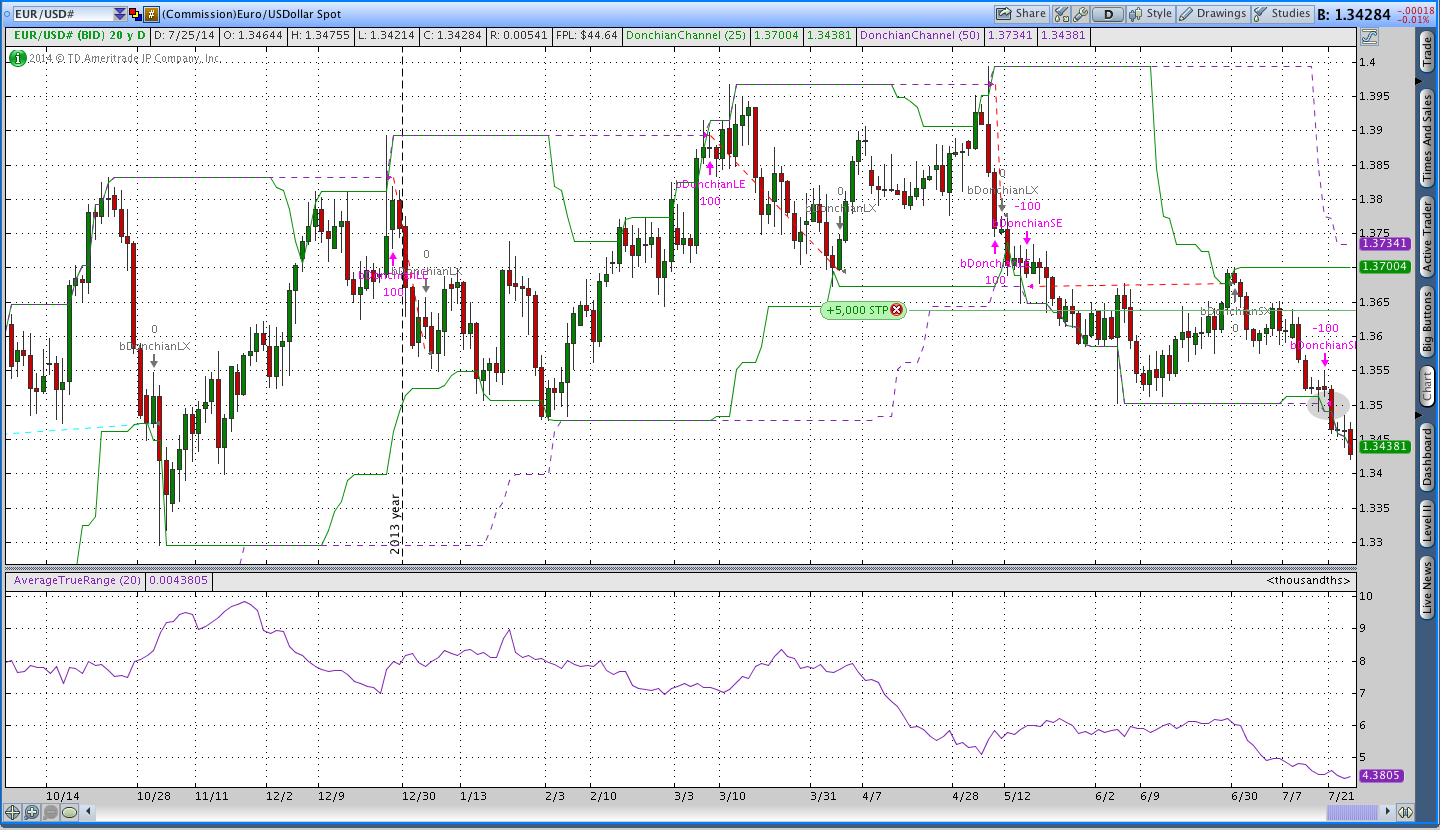
Task: Click the EUR/USD# (BID) 20 y D label
Action: (79, 35)
